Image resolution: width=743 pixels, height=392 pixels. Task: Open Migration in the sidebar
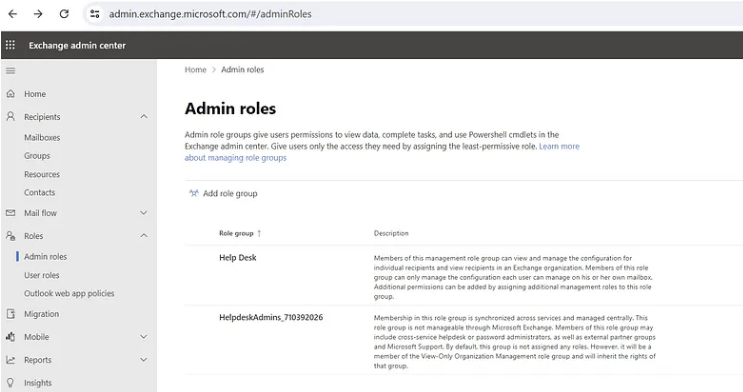tap(42, 314)
